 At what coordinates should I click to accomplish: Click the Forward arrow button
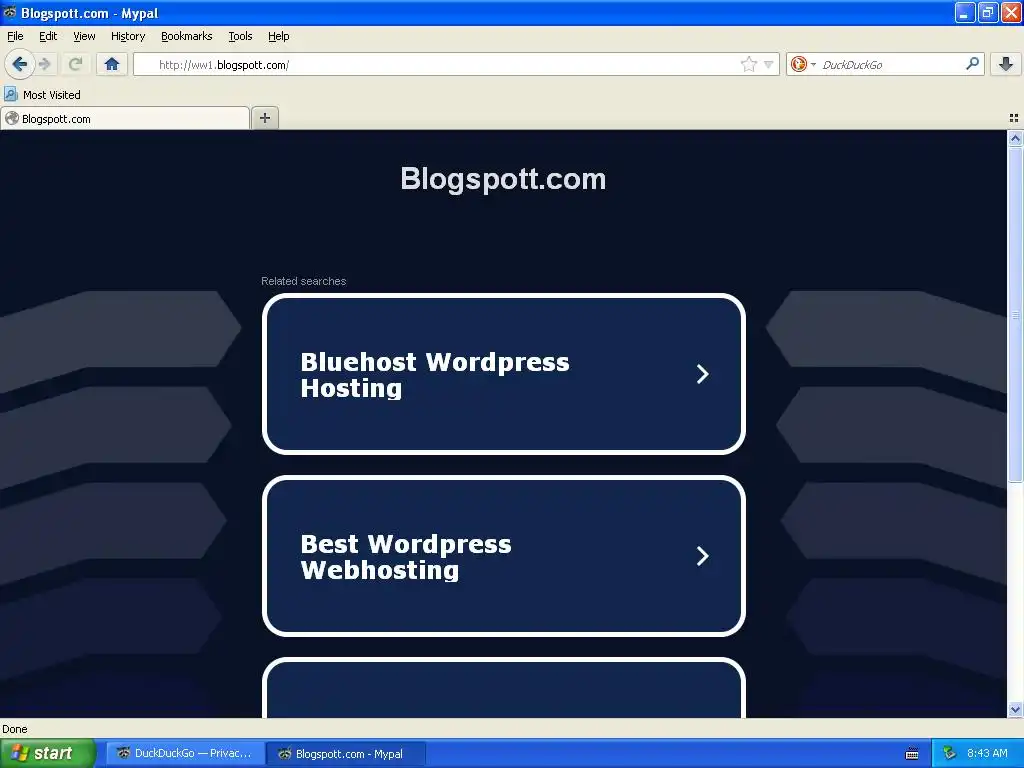point(45,64)
